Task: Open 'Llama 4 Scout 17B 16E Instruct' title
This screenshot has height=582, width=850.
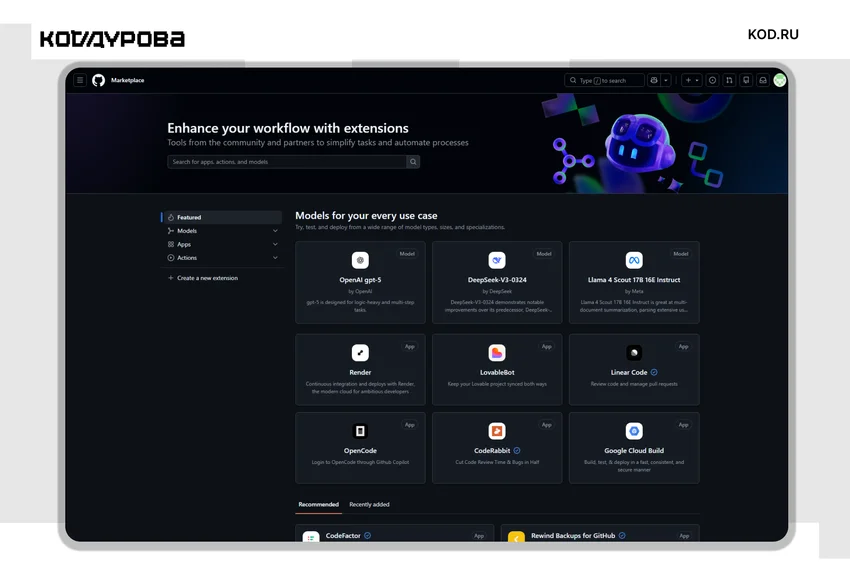Action: (x=634, y=280)
